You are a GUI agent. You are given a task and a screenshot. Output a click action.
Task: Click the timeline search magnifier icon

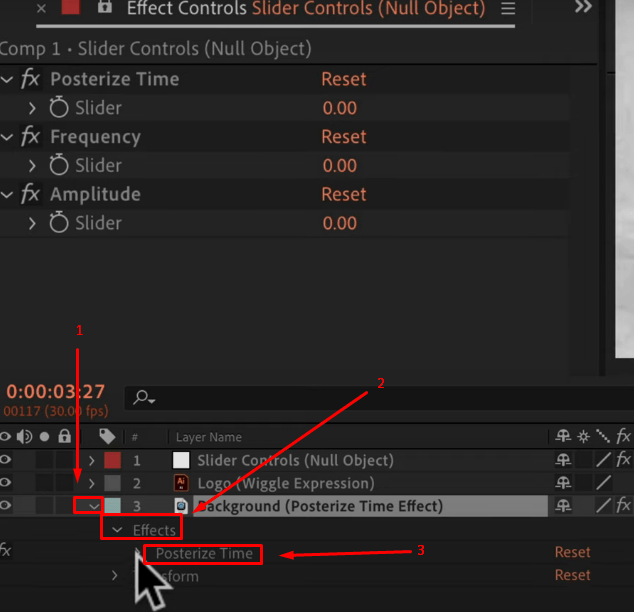pos(144,397)
